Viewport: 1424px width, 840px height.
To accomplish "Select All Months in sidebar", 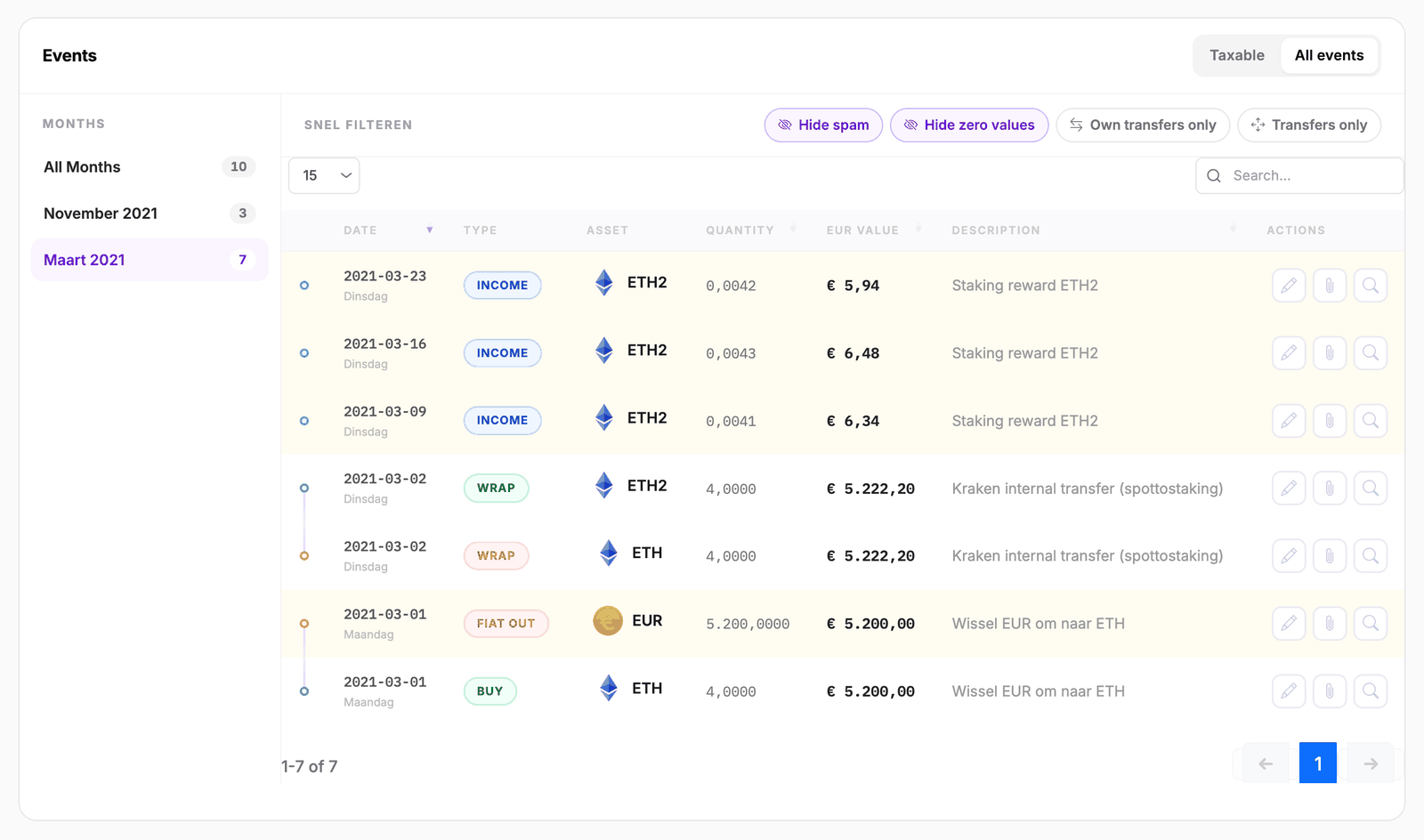I will [x=150, y=167].
